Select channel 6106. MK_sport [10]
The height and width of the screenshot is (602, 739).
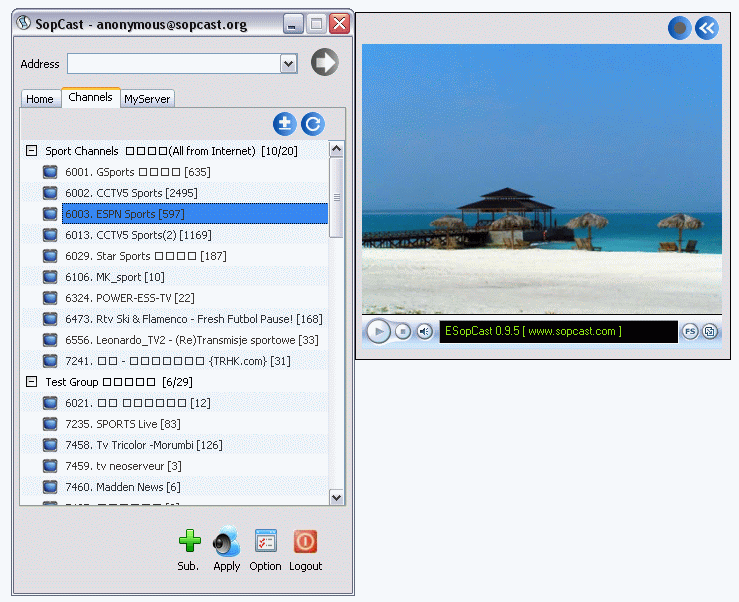[115, 277]
